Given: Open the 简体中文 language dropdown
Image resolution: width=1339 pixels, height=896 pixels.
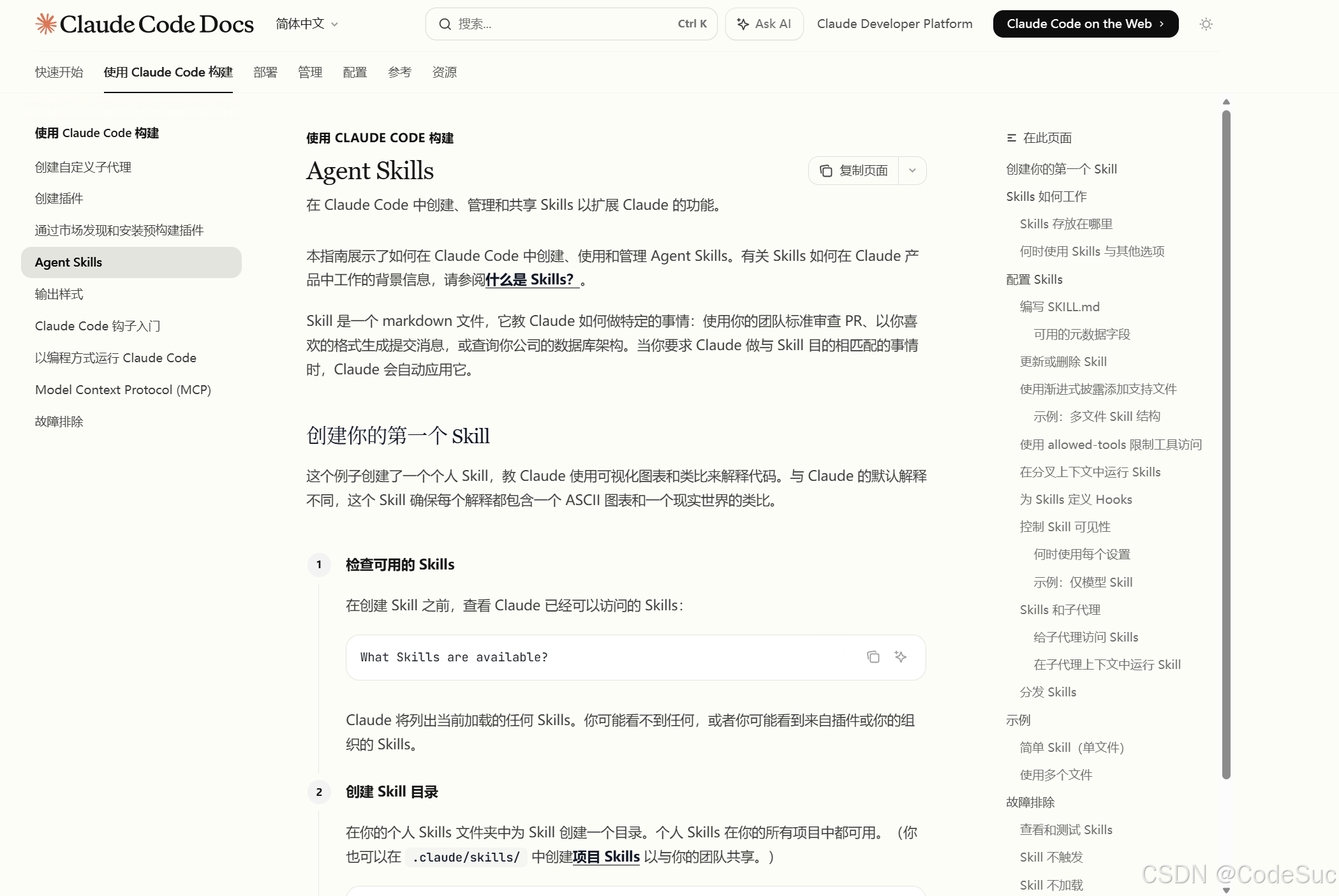Looking at the screenshot, I should 306,24.
